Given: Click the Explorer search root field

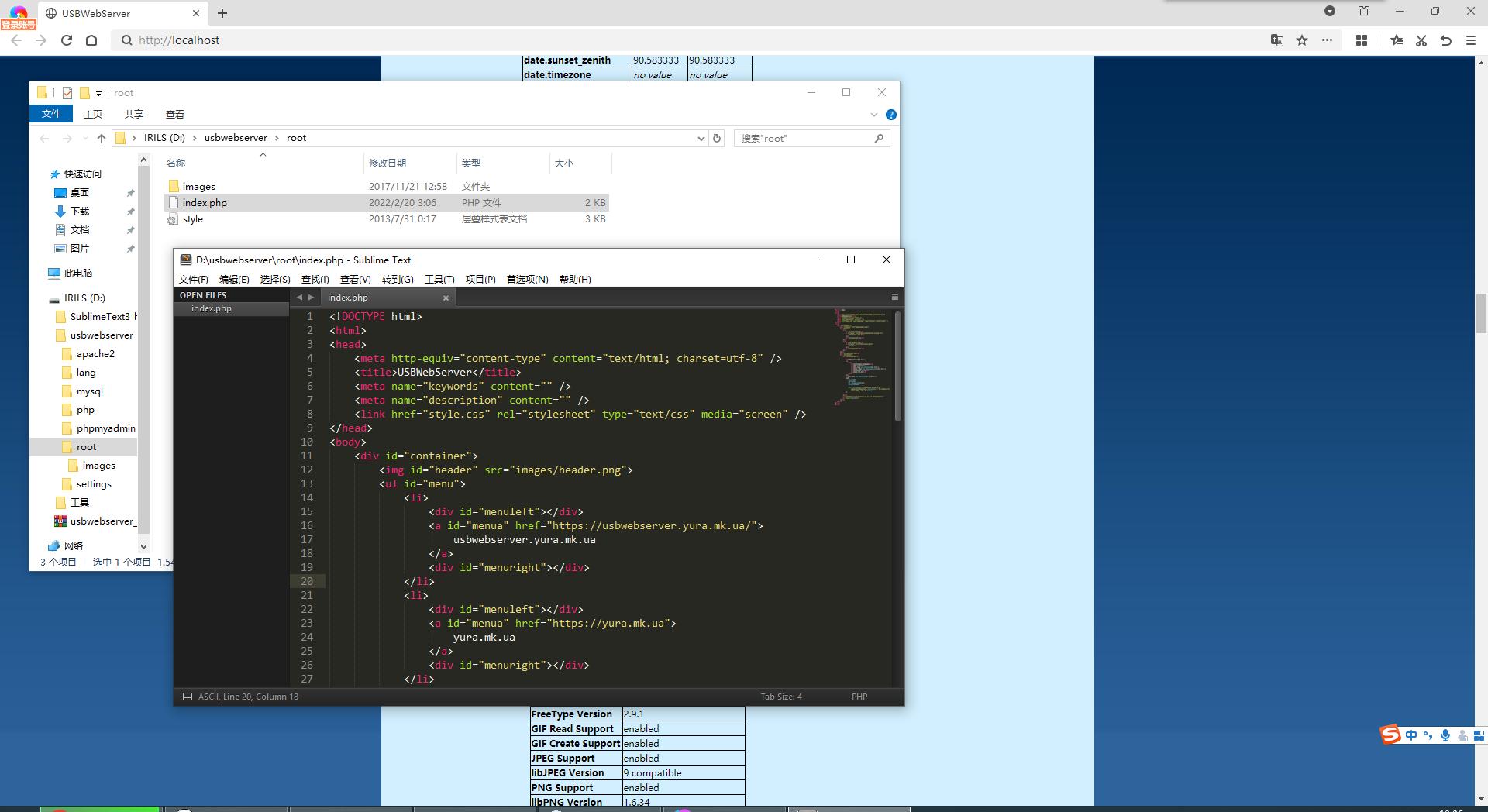Looking at the screenshot, I should [x=804, y=138].
